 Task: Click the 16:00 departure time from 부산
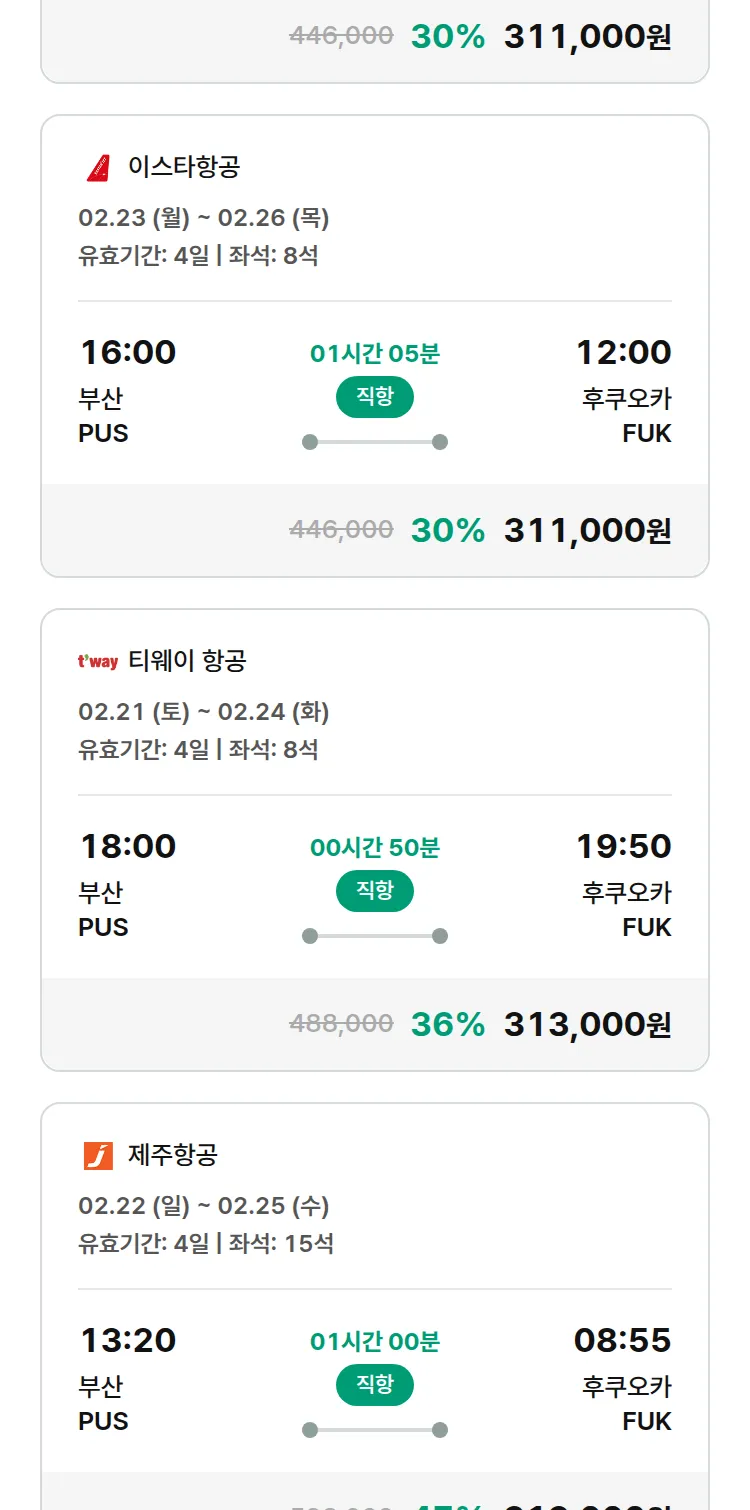pos(128,352)
